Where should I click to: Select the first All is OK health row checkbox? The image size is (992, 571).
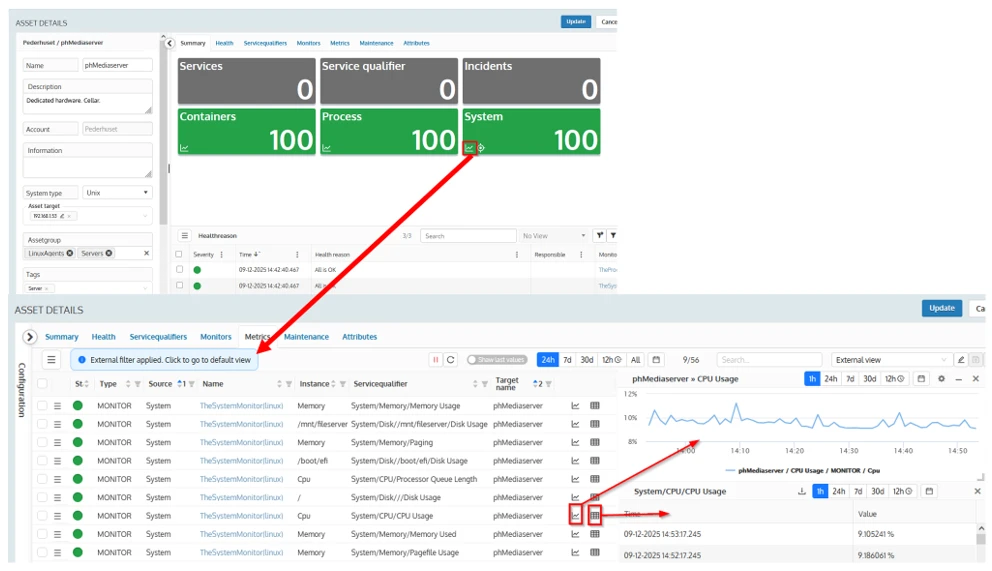(179, 269)
